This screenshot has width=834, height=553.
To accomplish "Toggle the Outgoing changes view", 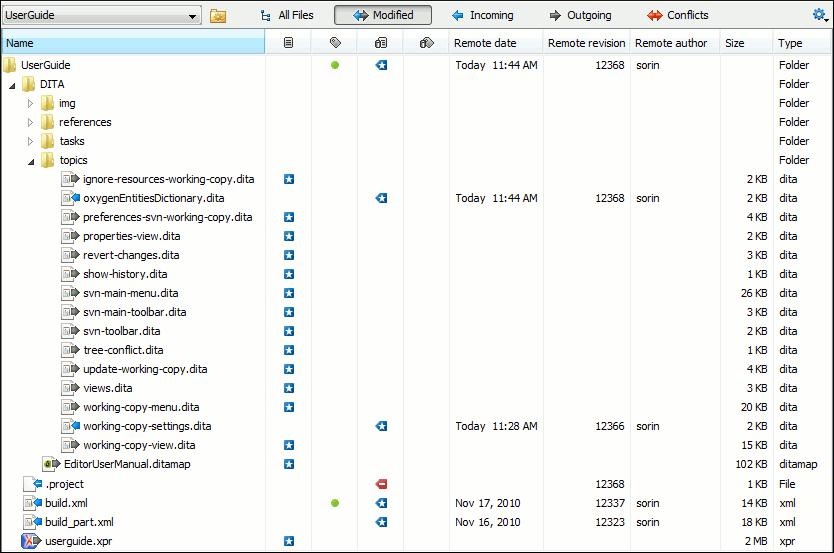I will [580, 15].
